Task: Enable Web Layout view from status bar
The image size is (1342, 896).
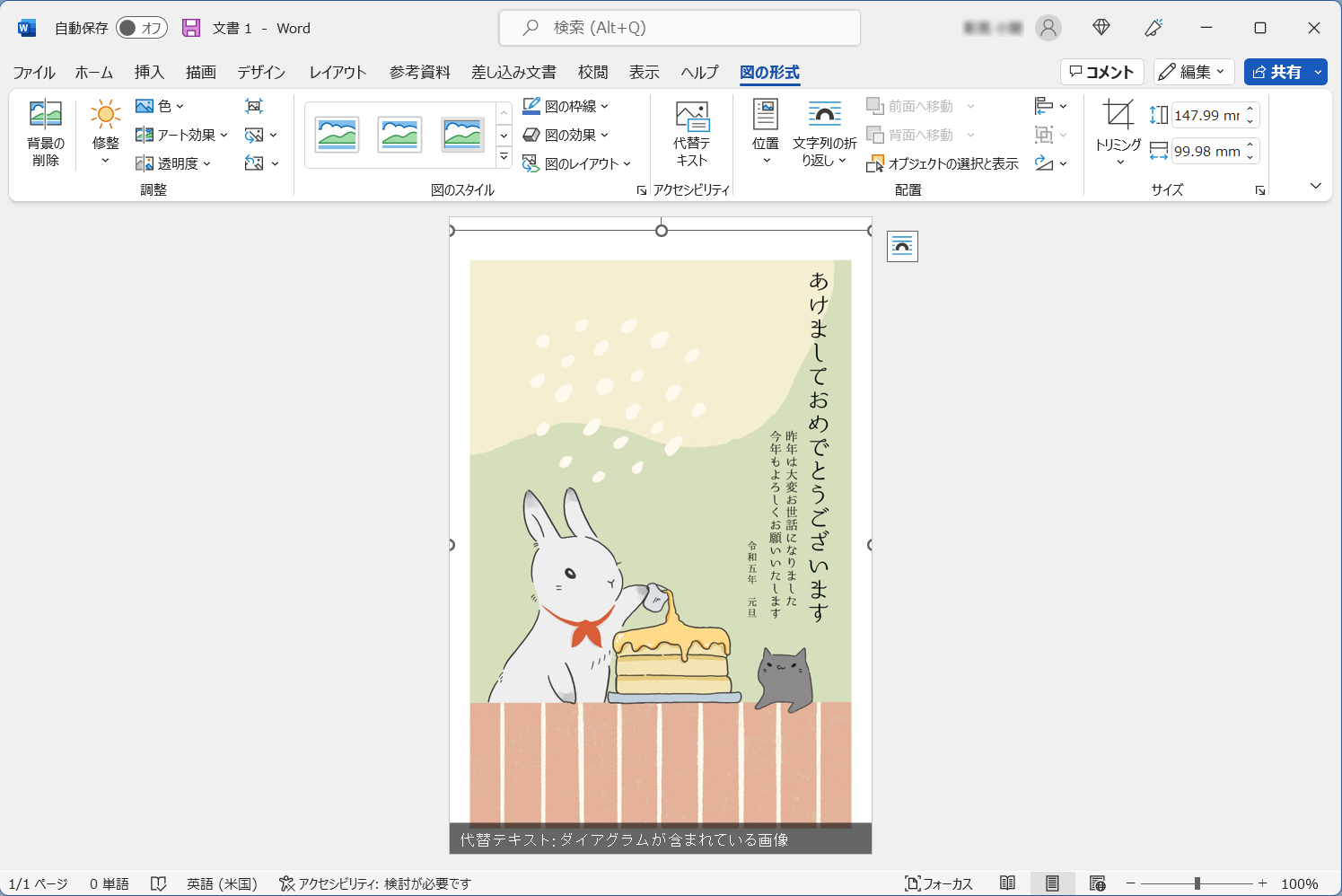Action: [x=1097, y=883]
